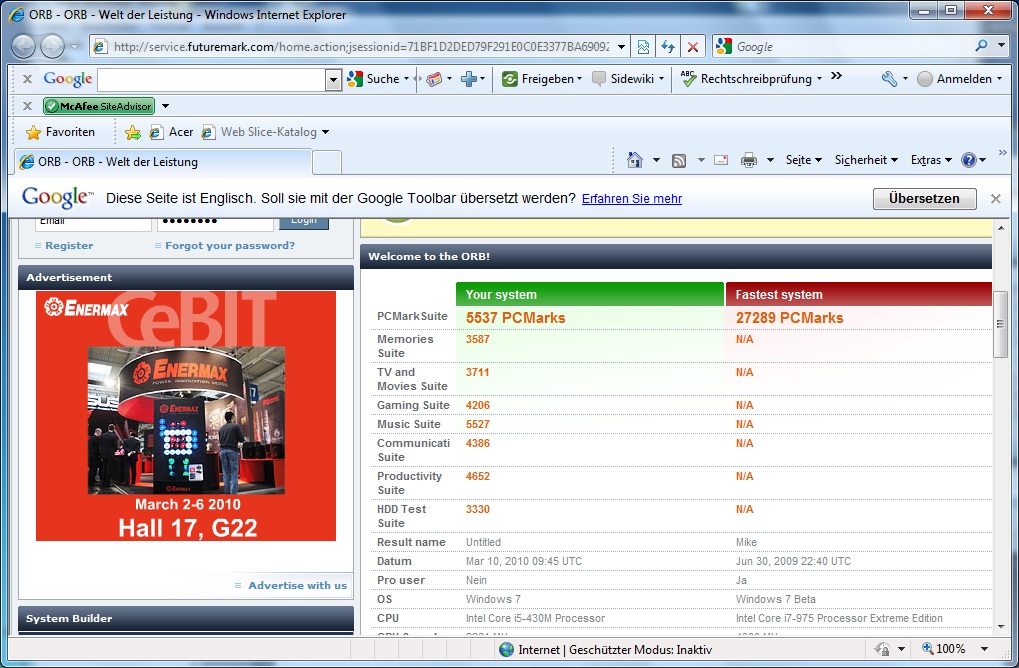Show more toolbar buttons chevron
1019x668 pixels.
click(836, 76)
